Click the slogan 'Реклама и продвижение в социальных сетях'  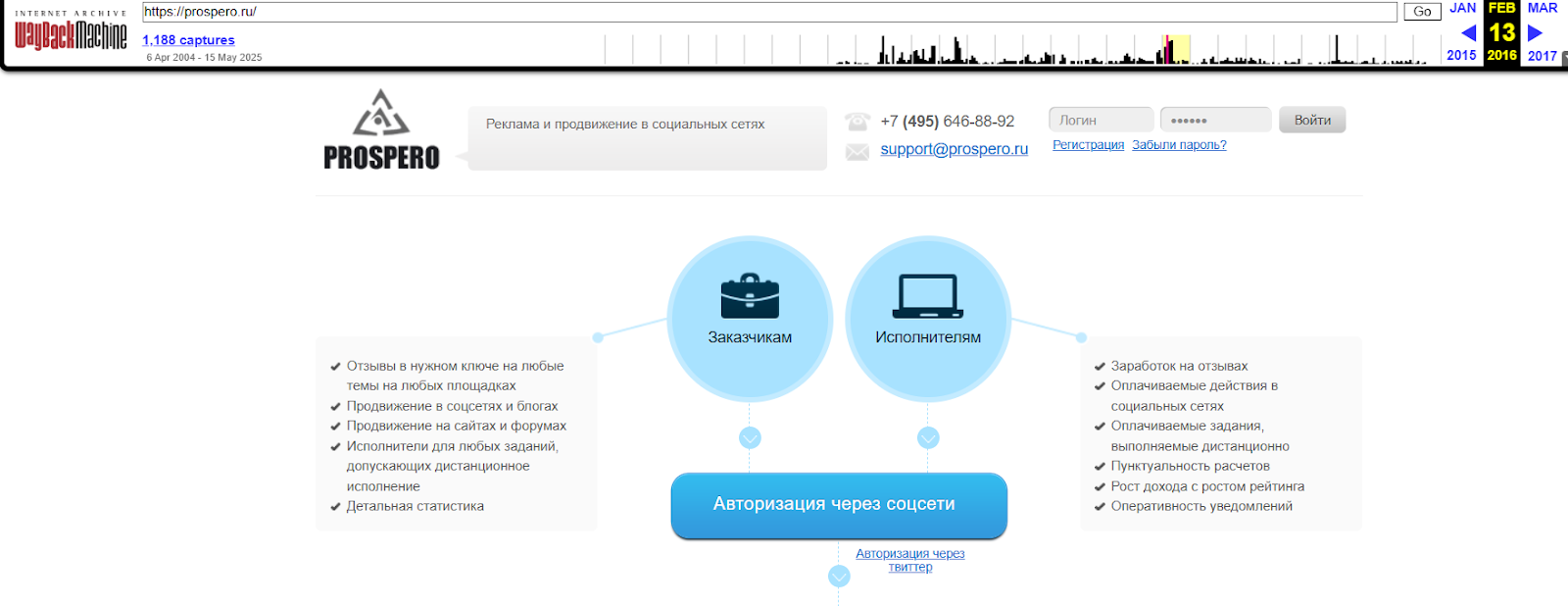625,125
